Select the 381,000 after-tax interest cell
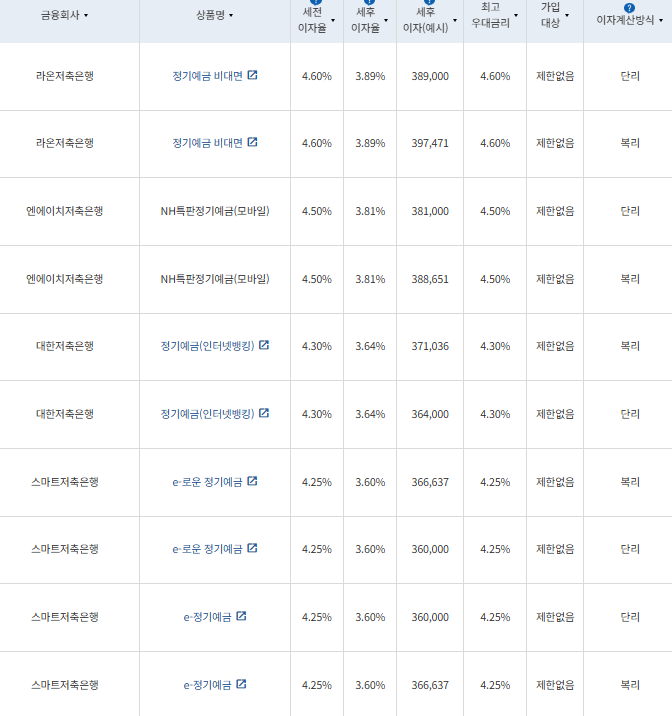 coord(430,211)
